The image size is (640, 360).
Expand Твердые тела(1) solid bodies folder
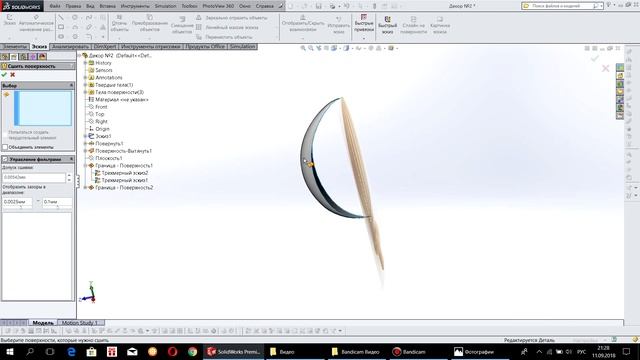coord(86,85)
